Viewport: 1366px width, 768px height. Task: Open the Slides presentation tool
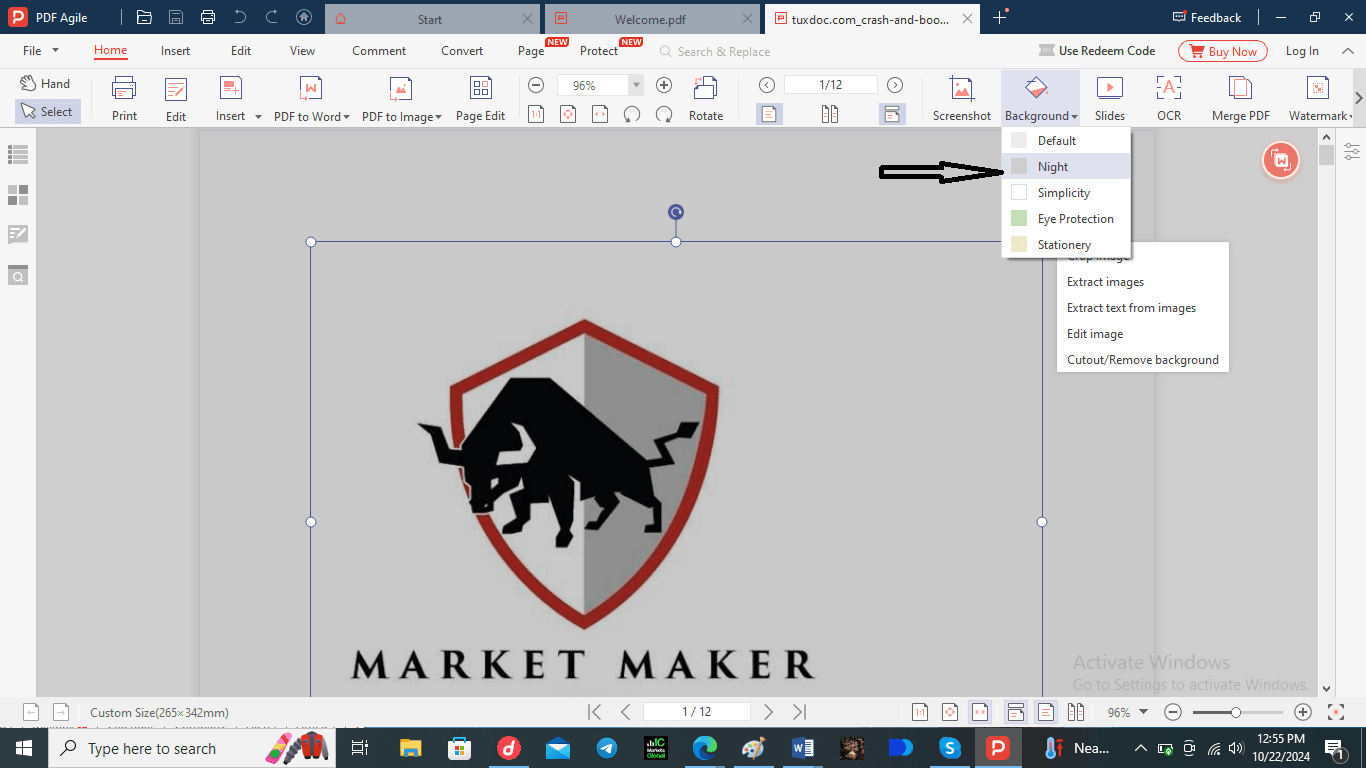1109,98
